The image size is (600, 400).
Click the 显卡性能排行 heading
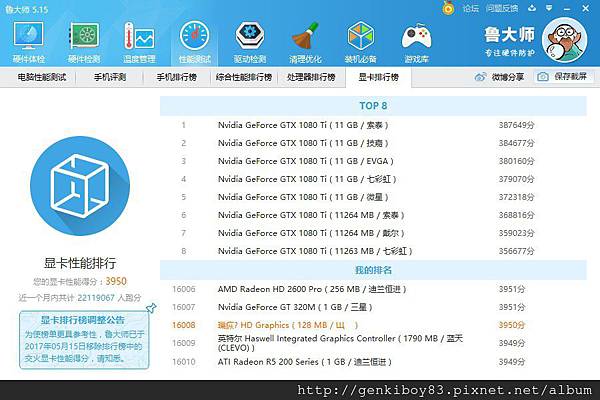coord(80,263)
